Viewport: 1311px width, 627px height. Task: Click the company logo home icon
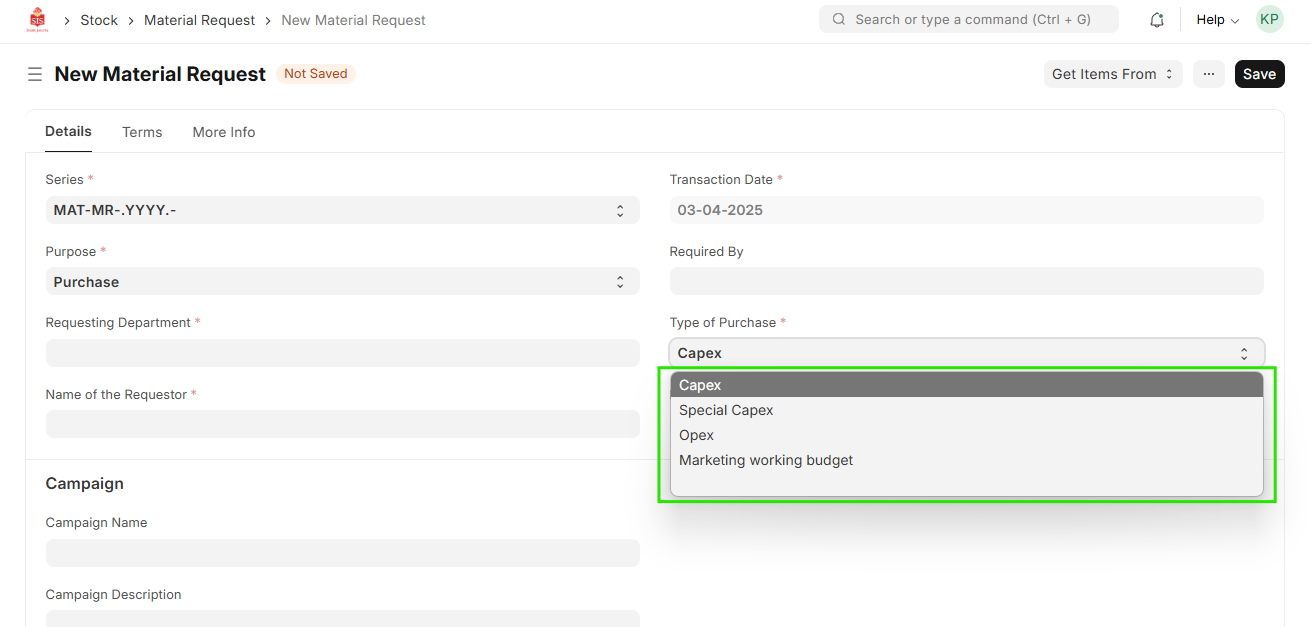click(x=37, y=20)
